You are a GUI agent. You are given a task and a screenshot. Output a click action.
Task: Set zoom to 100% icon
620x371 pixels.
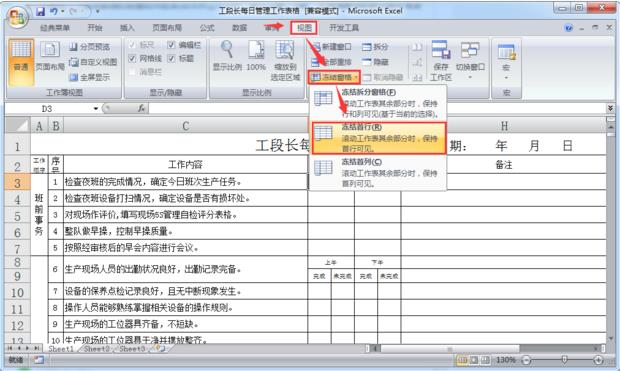click(256, 56)
